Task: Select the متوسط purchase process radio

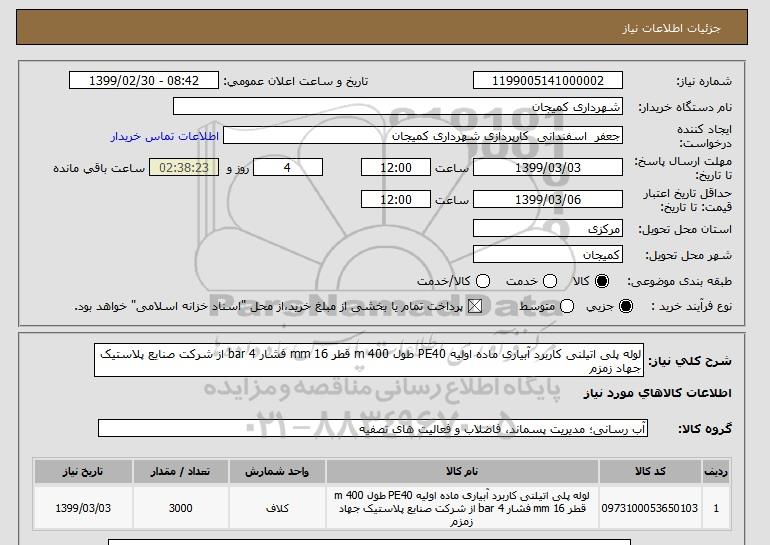Action: coord(567,306)
